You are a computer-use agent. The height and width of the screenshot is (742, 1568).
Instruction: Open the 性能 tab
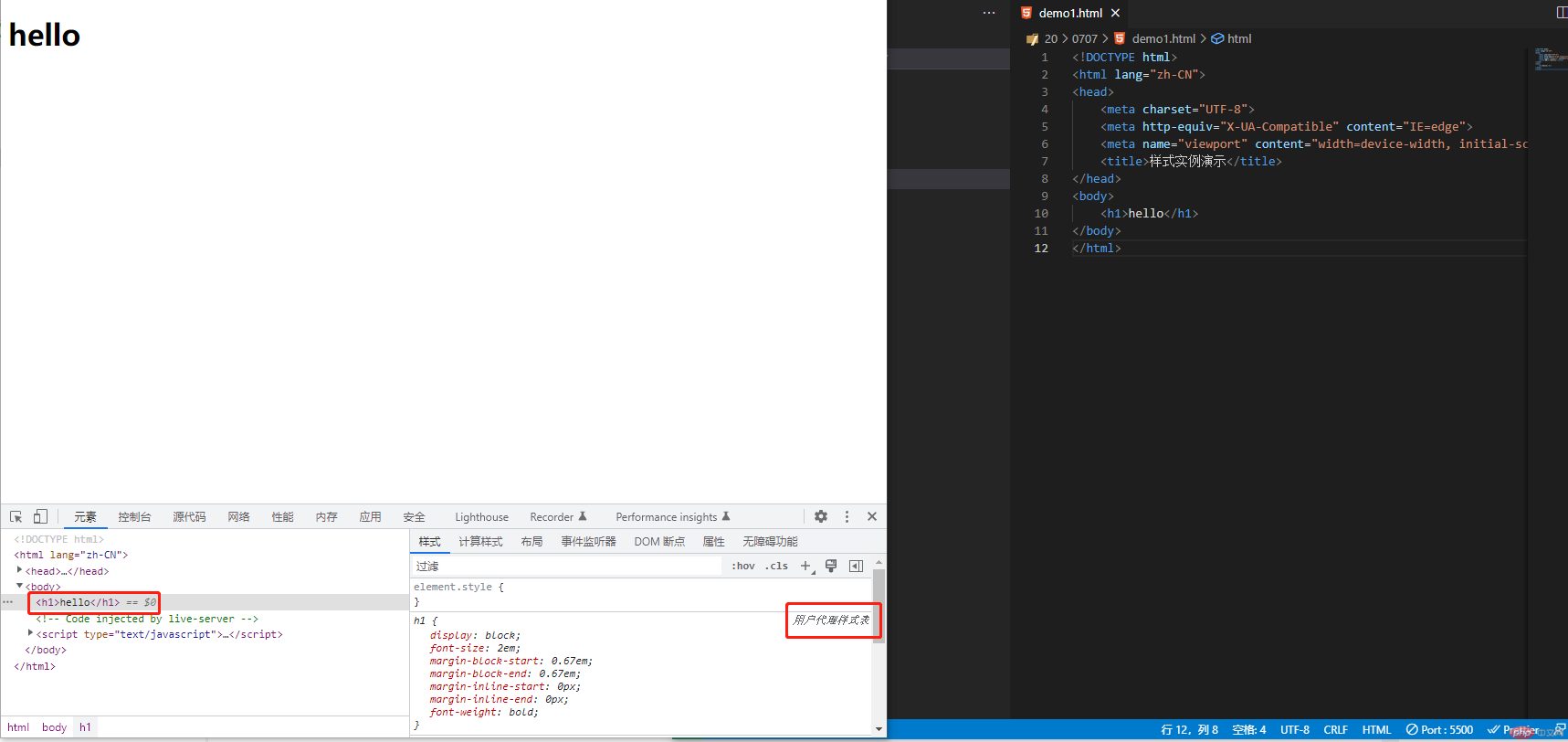(282, 517)
